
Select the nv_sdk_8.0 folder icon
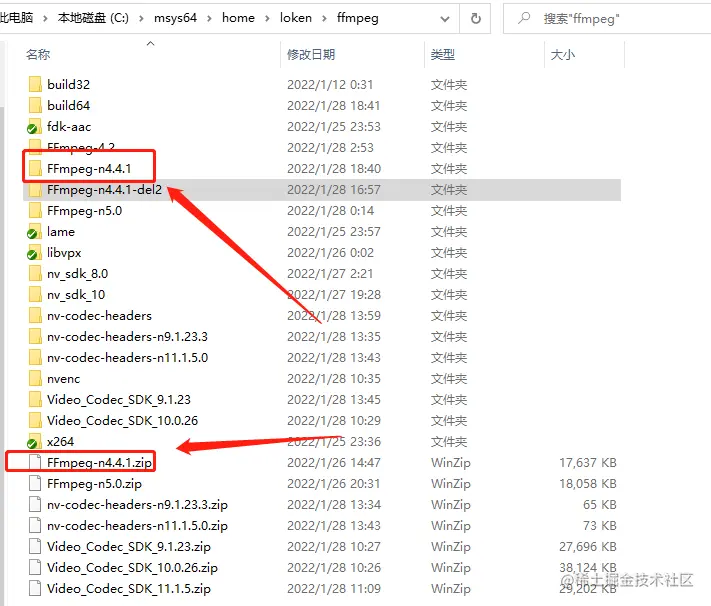(35, 274)
